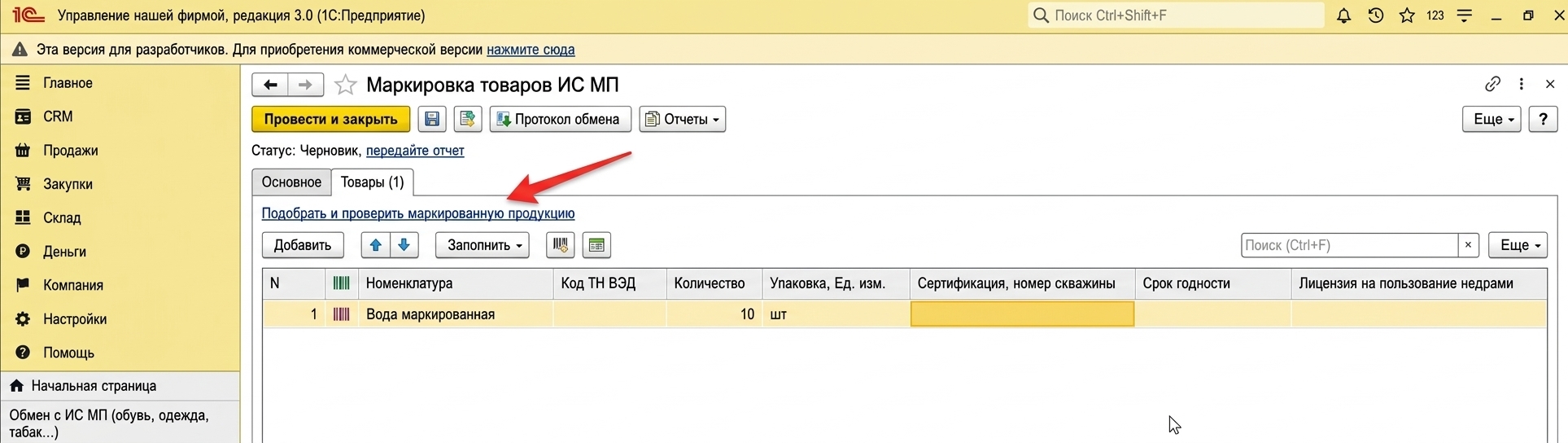Expand the Отчеты dropdown

tap(683, 119)
